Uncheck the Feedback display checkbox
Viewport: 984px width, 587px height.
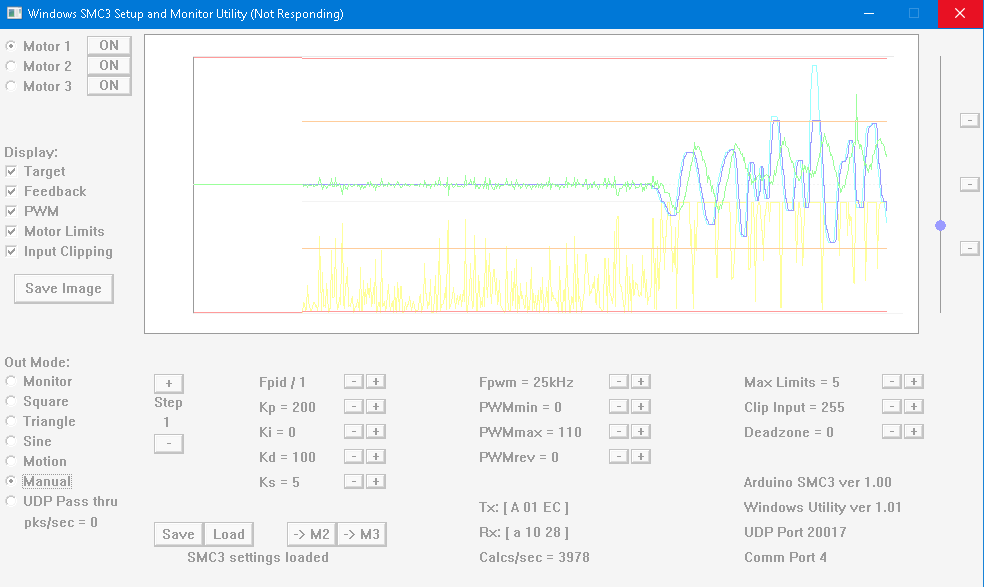11,191
